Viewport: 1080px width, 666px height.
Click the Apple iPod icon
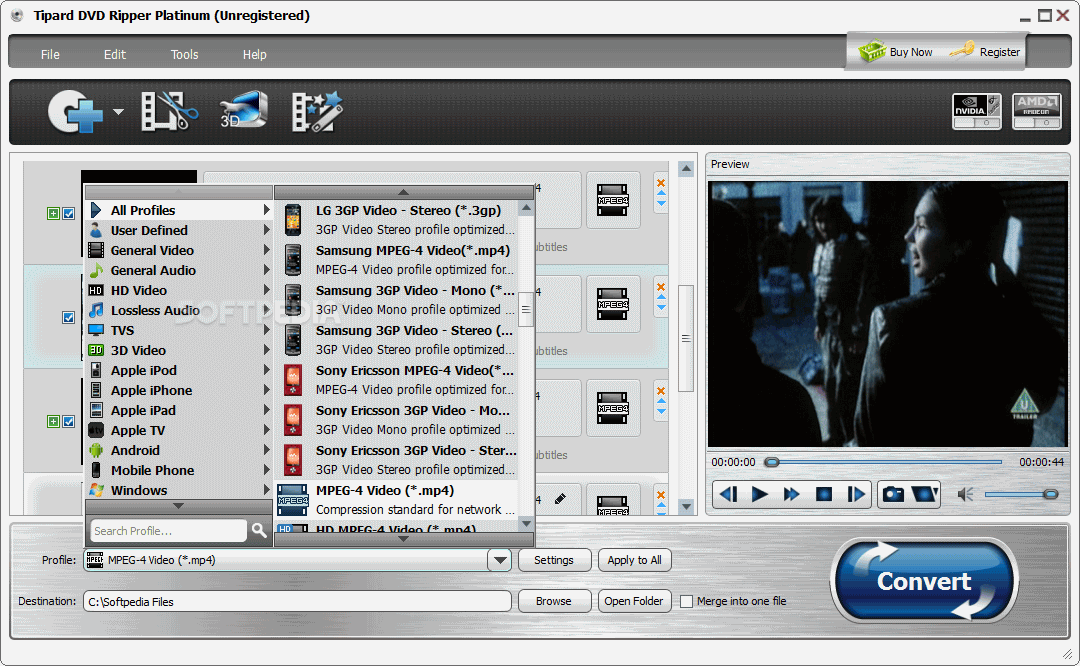coord(96,370)
